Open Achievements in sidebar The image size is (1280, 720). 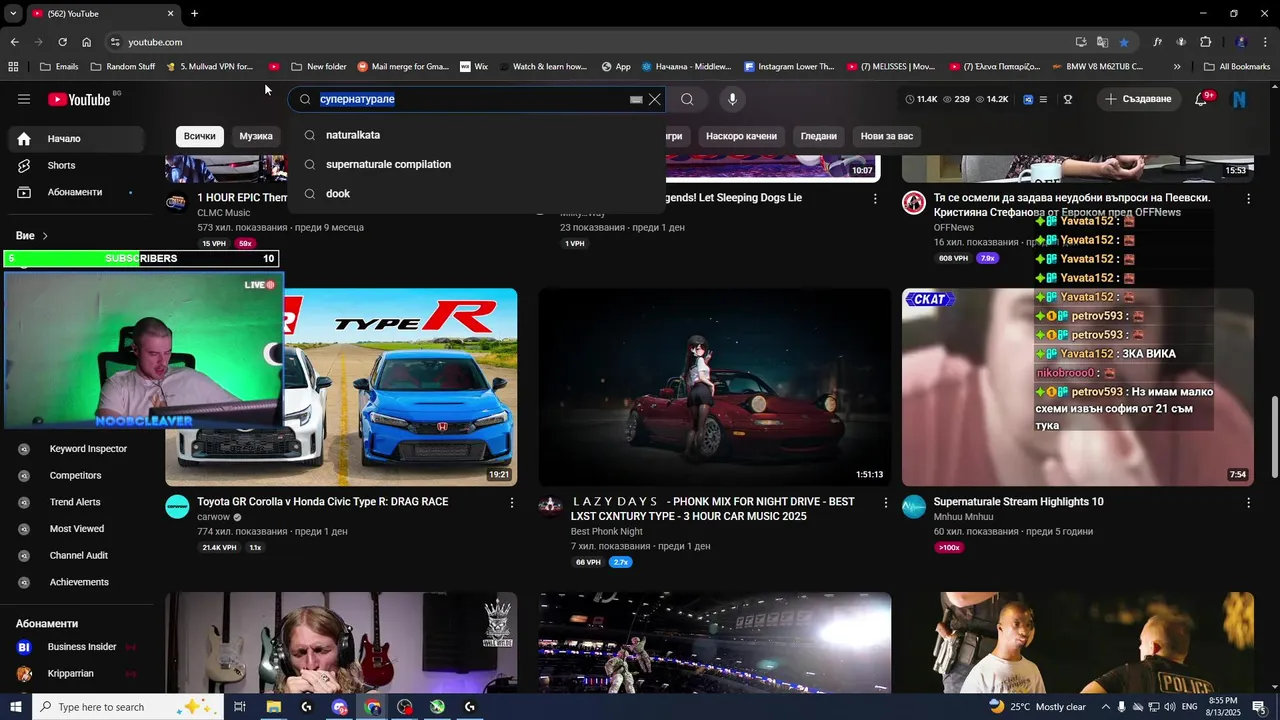(x=78, y=582)
